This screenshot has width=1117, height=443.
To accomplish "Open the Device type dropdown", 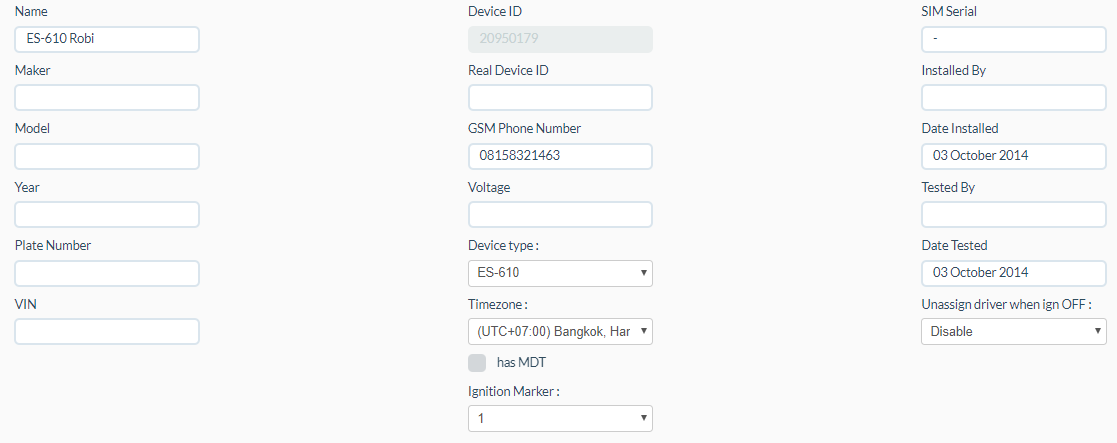I will (560, 273).
